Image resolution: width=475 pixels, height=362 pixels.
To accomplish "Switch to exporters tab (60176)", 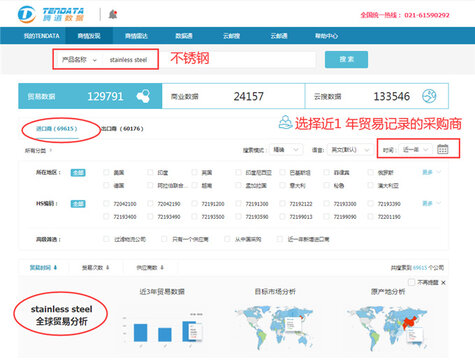I will point(123,129).
